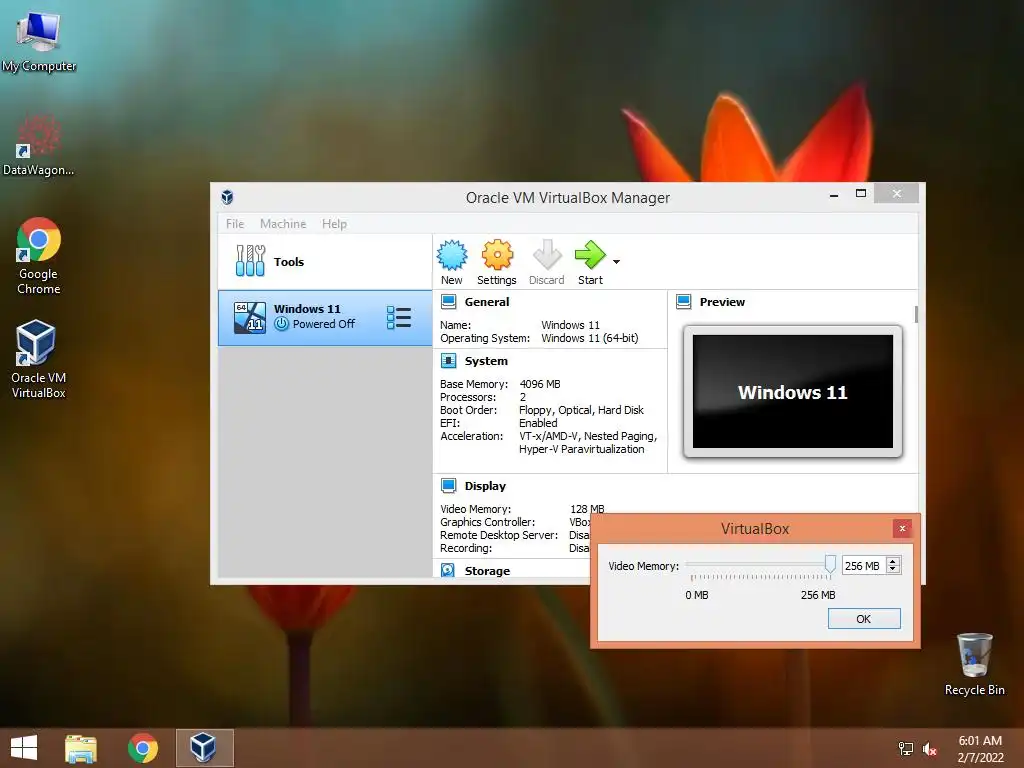The width and height of the screenshot is (1024, 768).
Task: Open the Oracle VM VirtualBox desktop shortcut
Action: click(x=39, y=359)
